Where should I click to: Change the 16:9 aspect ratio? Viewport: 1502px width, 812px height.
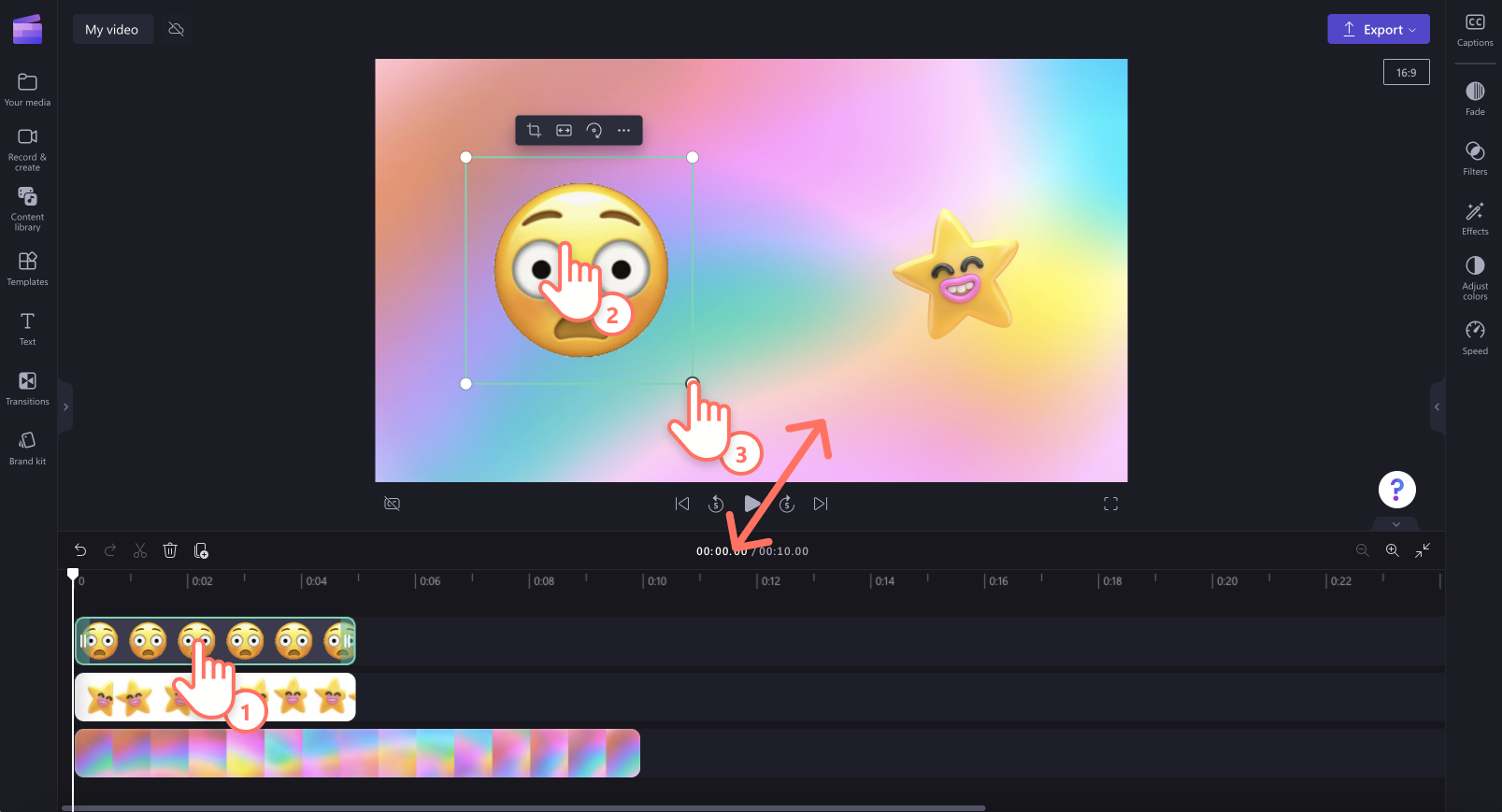(1407, 72)
